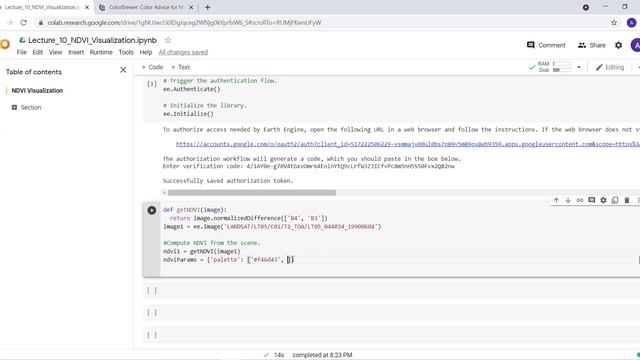640x360 pixels.
Task: Delete the selected code cell
Action: pos(627,200)
